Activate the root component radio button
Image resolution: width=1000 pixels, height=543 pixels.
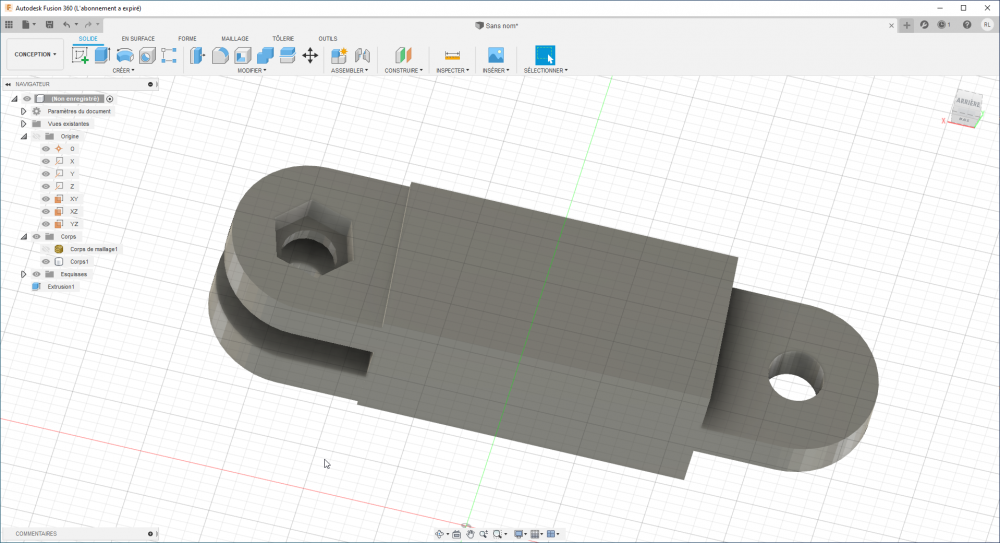(x=110, y=99)
